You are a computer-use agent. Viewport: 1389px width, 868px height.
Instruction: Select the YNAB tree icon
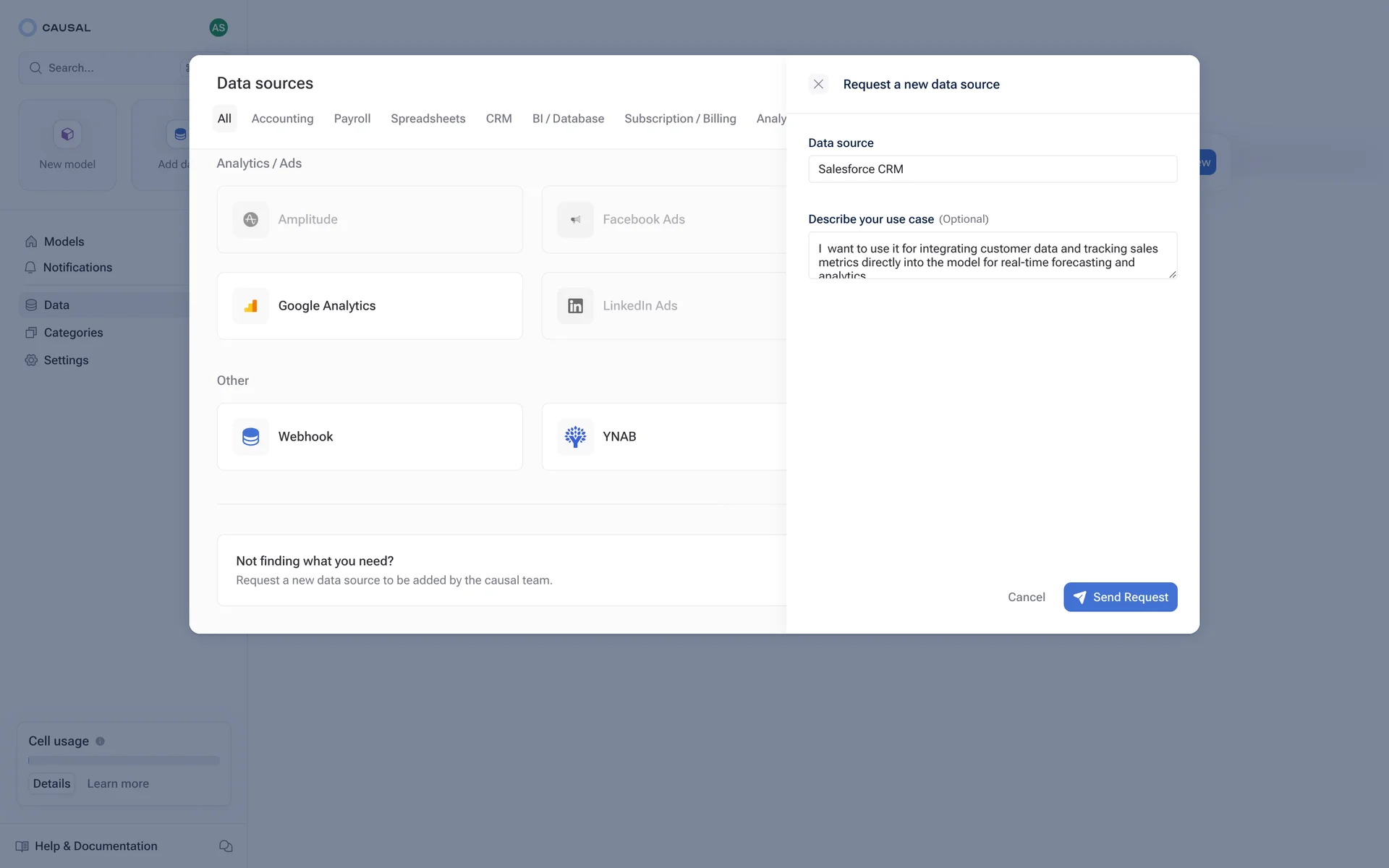click(575, 437)
